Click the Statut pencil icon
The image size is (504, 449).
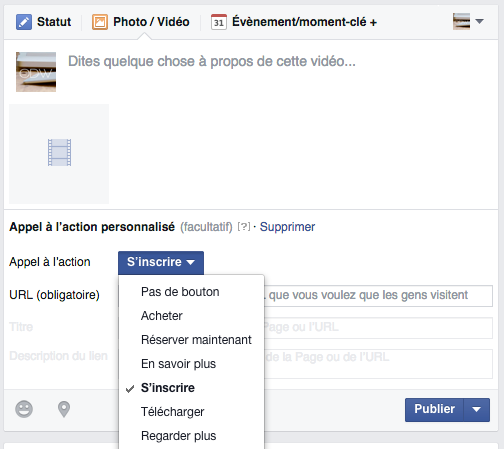tap(24, 22)
